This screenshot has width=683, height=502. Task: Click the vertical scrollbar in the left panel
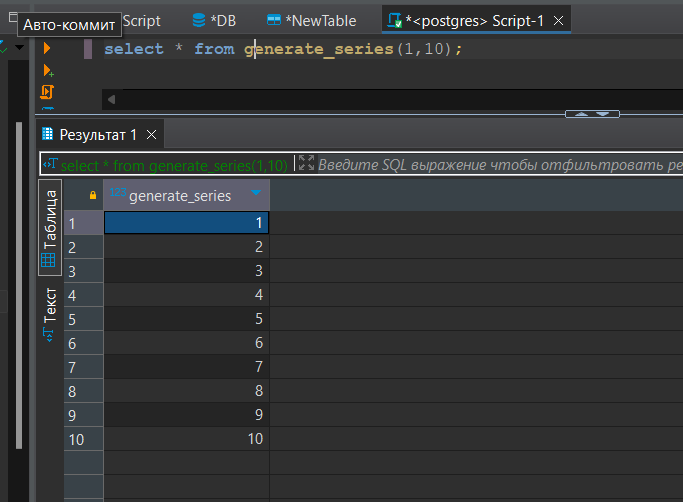click(x=19, y=285)
